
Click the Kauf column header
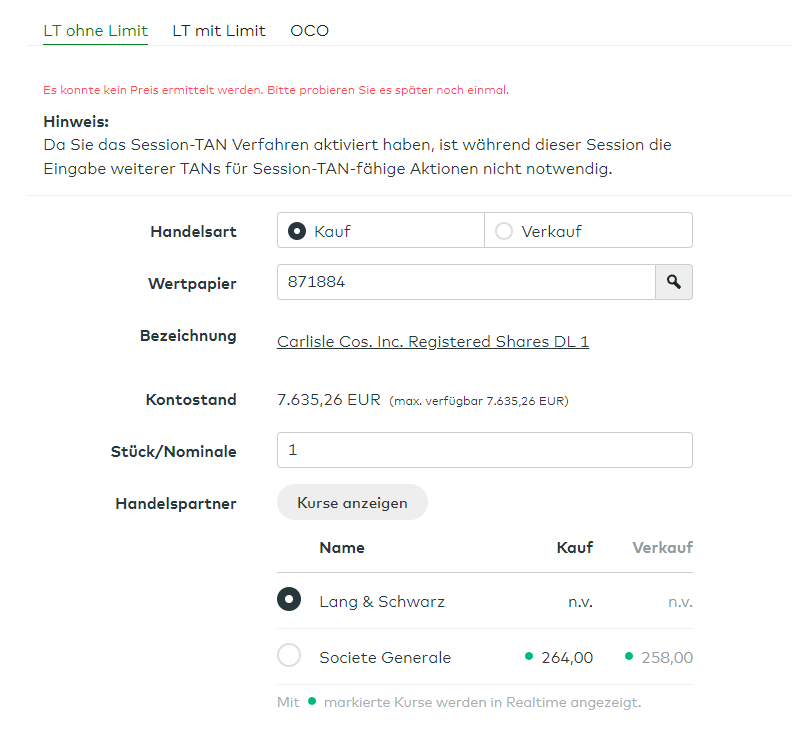point(574,548)
